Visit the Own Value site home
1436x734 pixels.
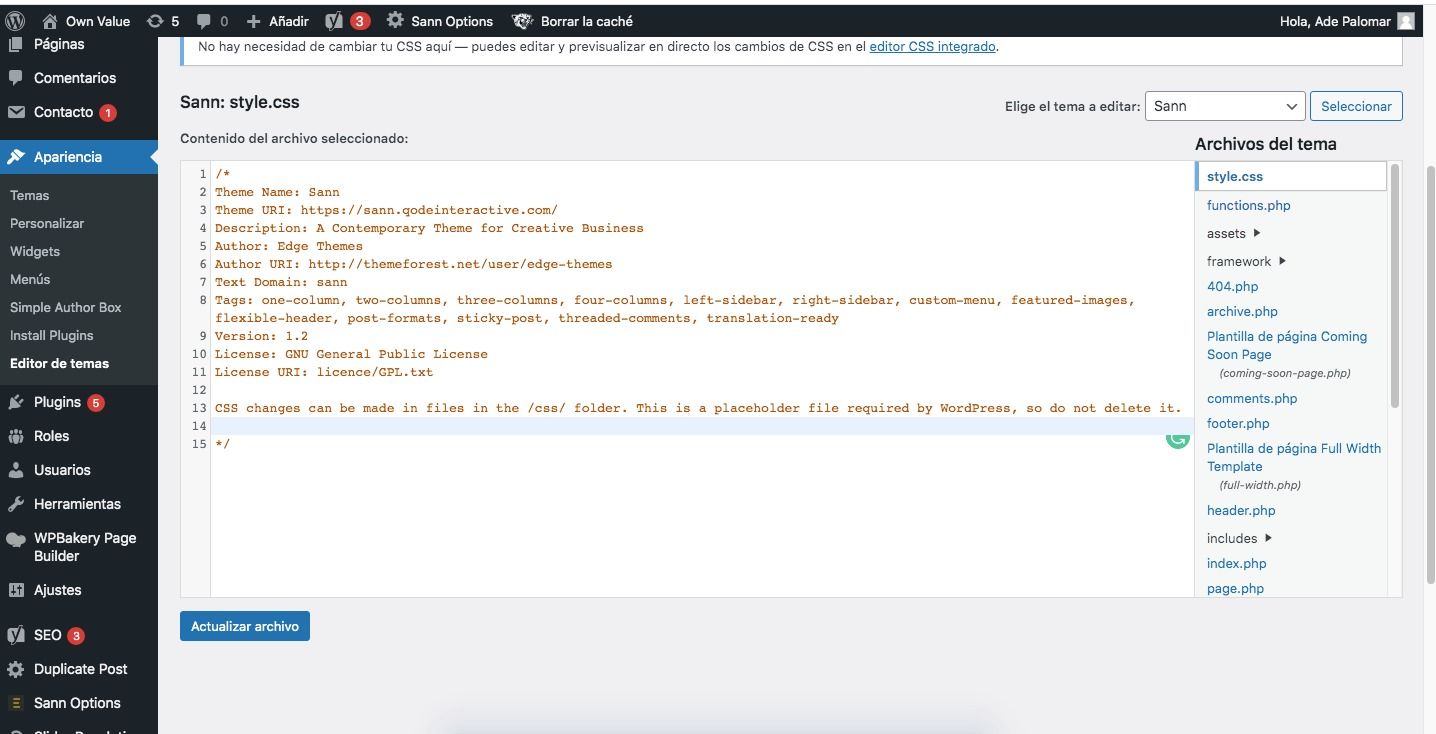tap(86, 21)
